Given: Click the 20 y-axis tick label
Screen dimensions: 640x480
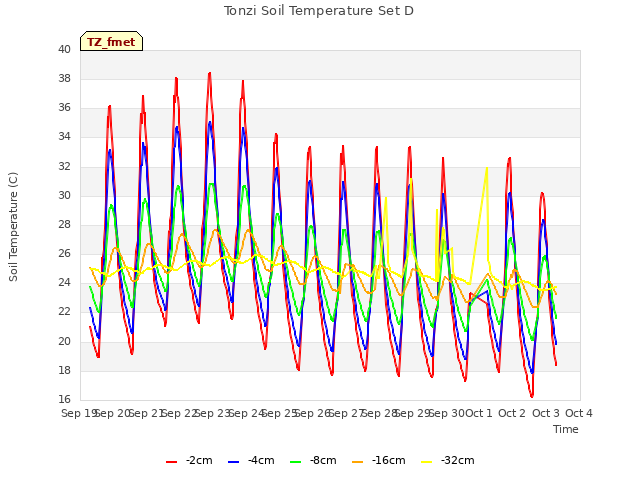Looking at the screenshot, I should pyautogui.click(x=64, y=341).
